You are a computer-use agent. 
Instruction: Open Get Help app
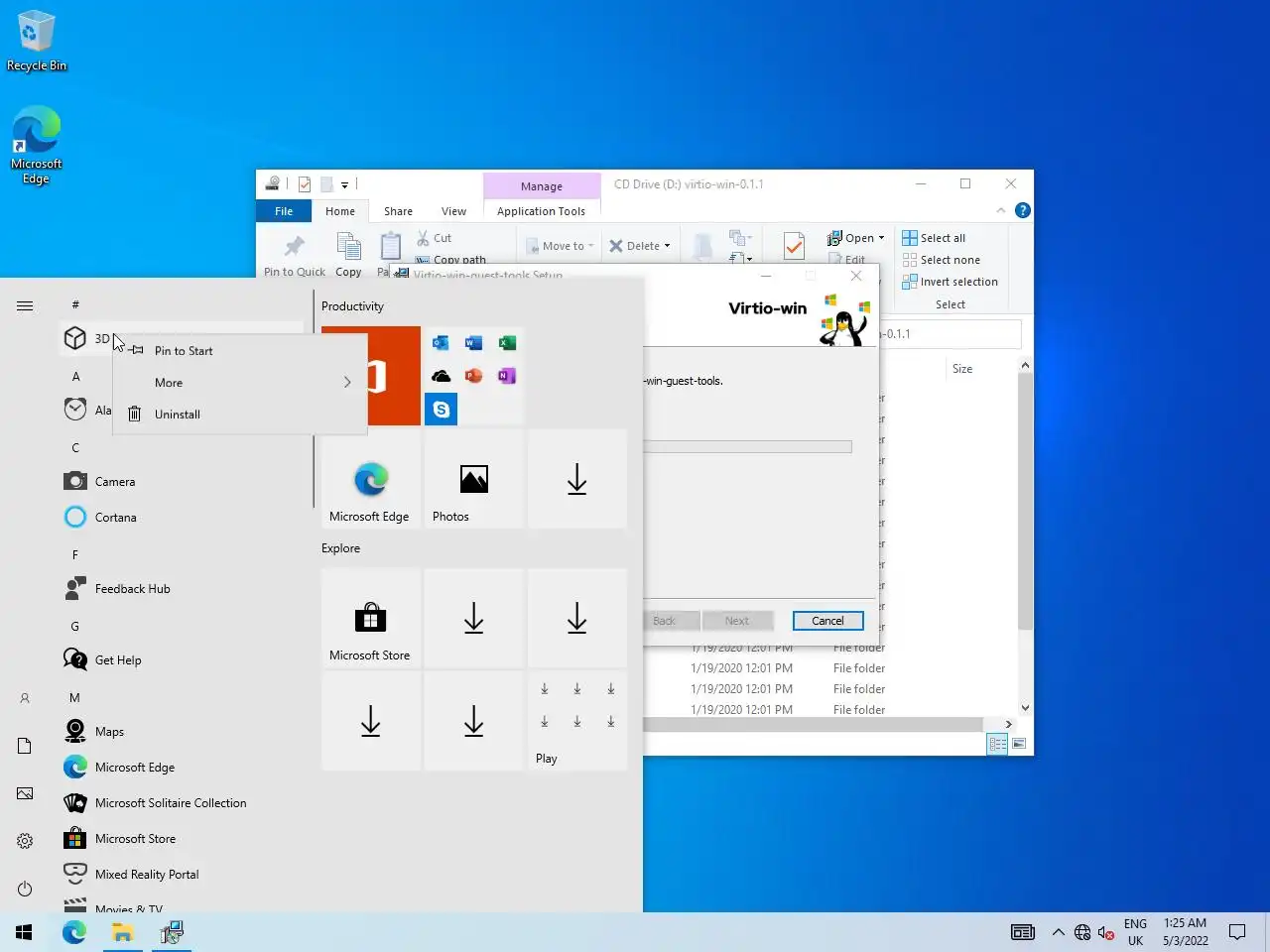coord(184,660)
